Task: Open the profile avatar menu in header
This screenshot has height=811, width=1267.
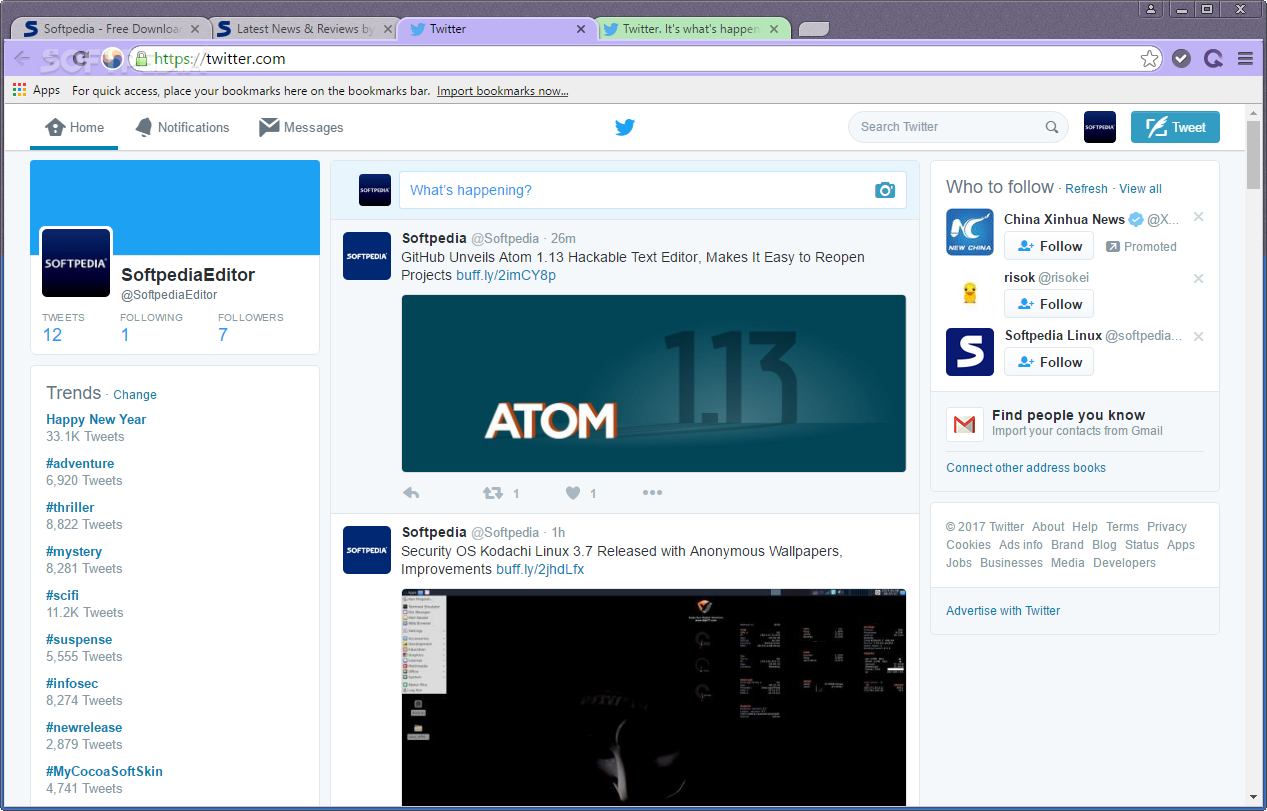Action: (1100, 127)
